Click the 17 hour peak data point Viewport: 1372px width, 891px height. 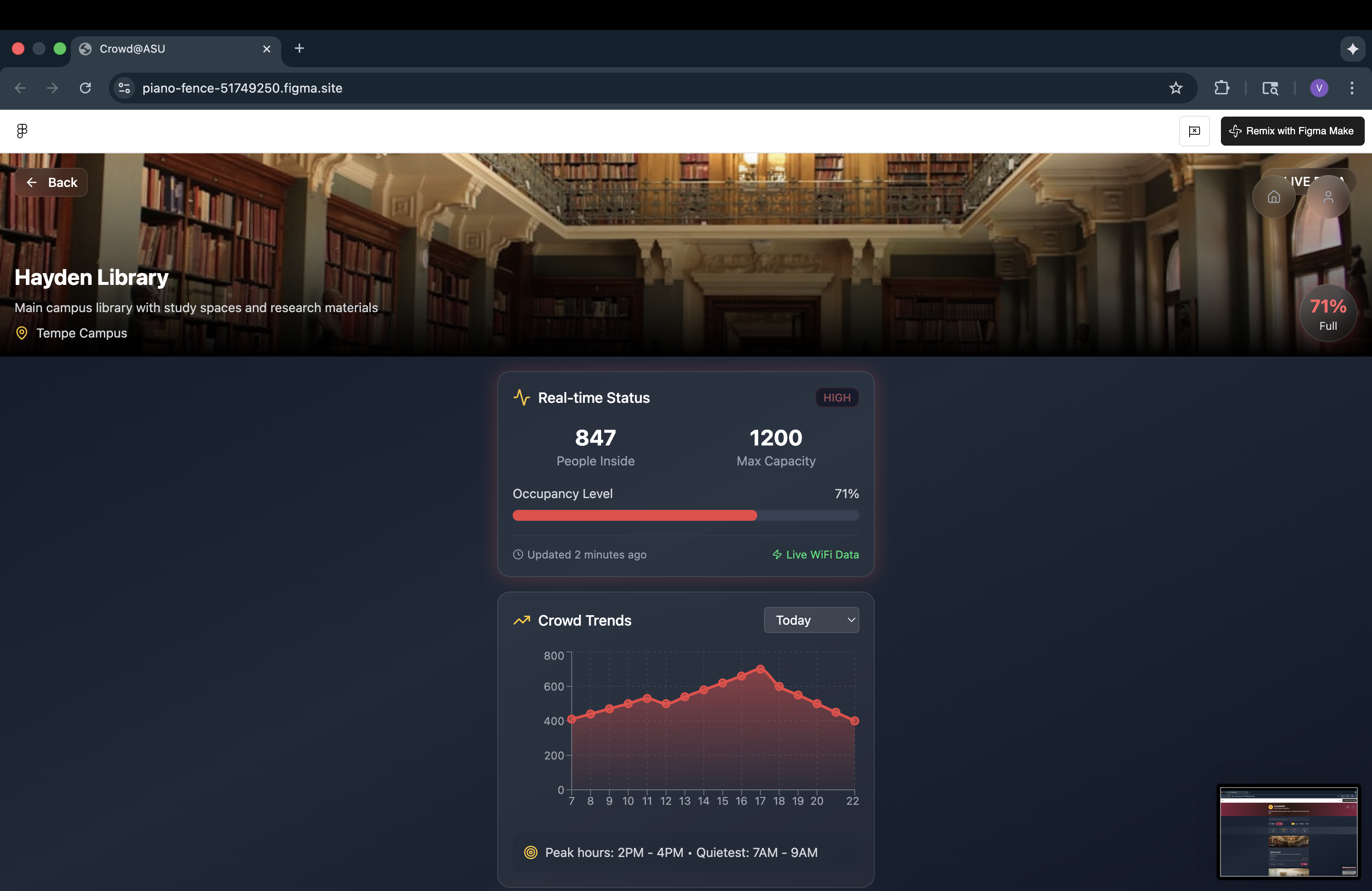click(x=760, y=669)
